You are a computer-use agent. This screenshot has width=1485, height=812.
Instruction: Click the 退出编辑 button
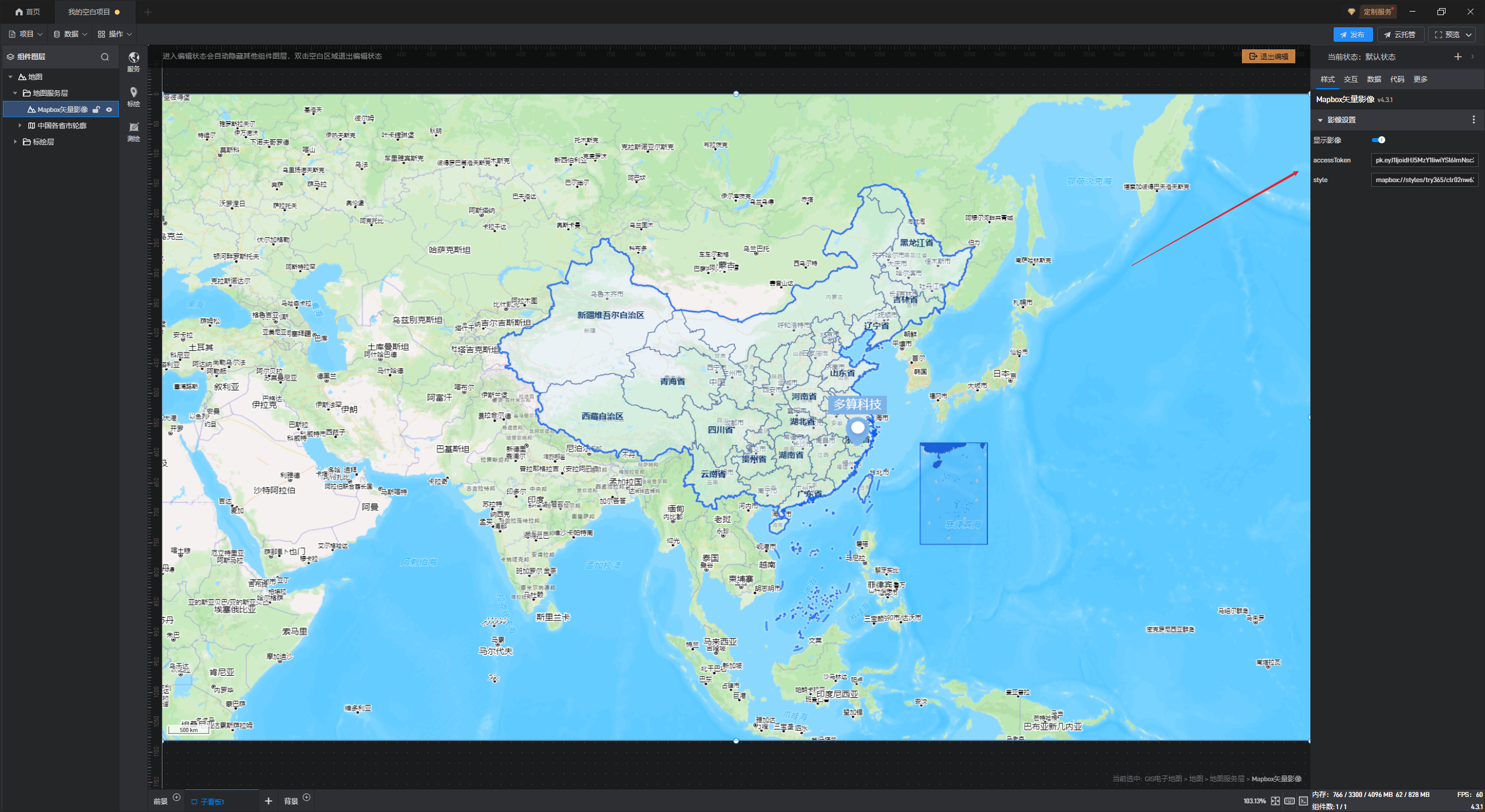1268,56
